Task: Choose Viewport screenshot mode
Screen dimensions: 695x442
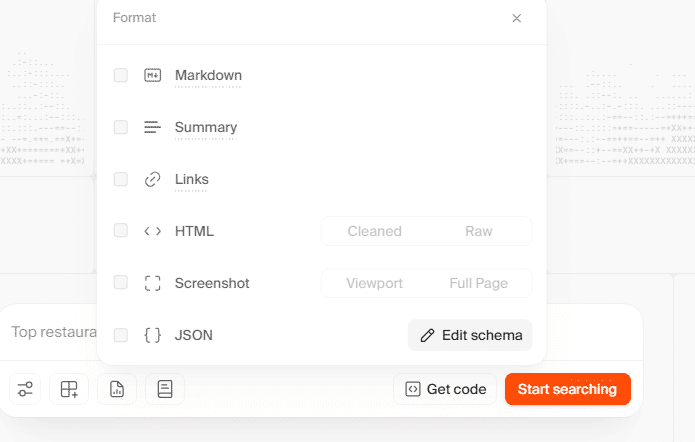Action: click(374, 283)
